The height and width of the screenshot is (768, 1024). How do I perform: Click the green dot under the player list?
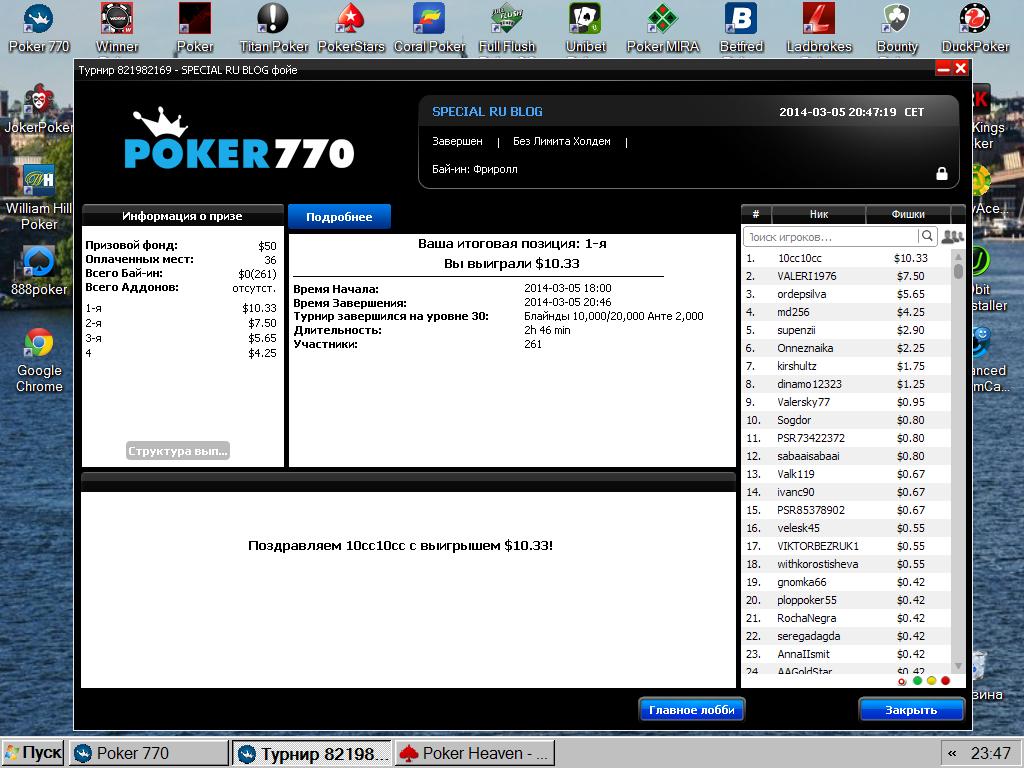[917, 680]
